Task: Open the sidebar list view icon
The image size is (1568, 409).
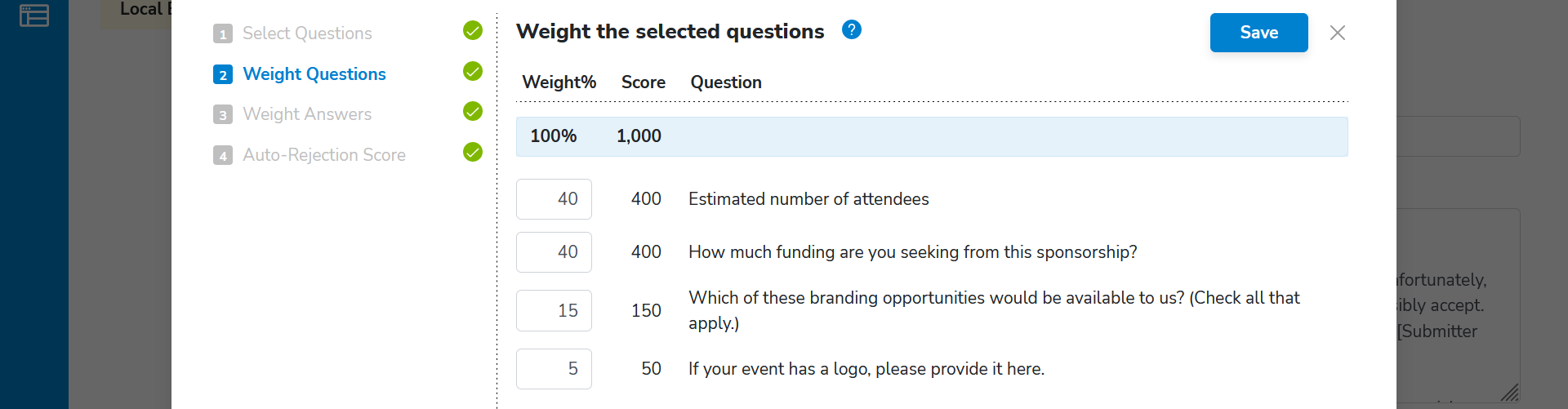Action: click(x=34, y=16)
